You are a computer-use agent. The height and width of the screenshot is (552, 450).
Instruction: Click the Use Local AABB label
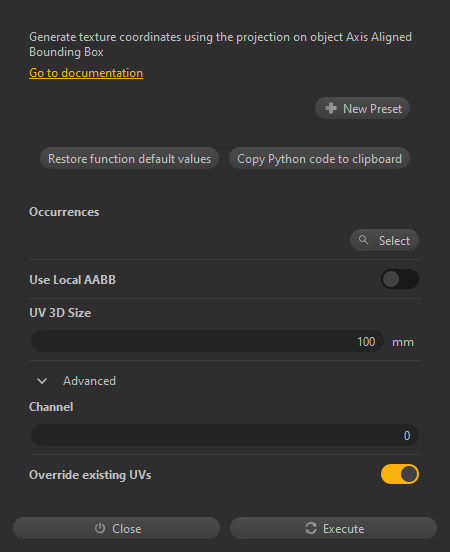coord(73,280)
